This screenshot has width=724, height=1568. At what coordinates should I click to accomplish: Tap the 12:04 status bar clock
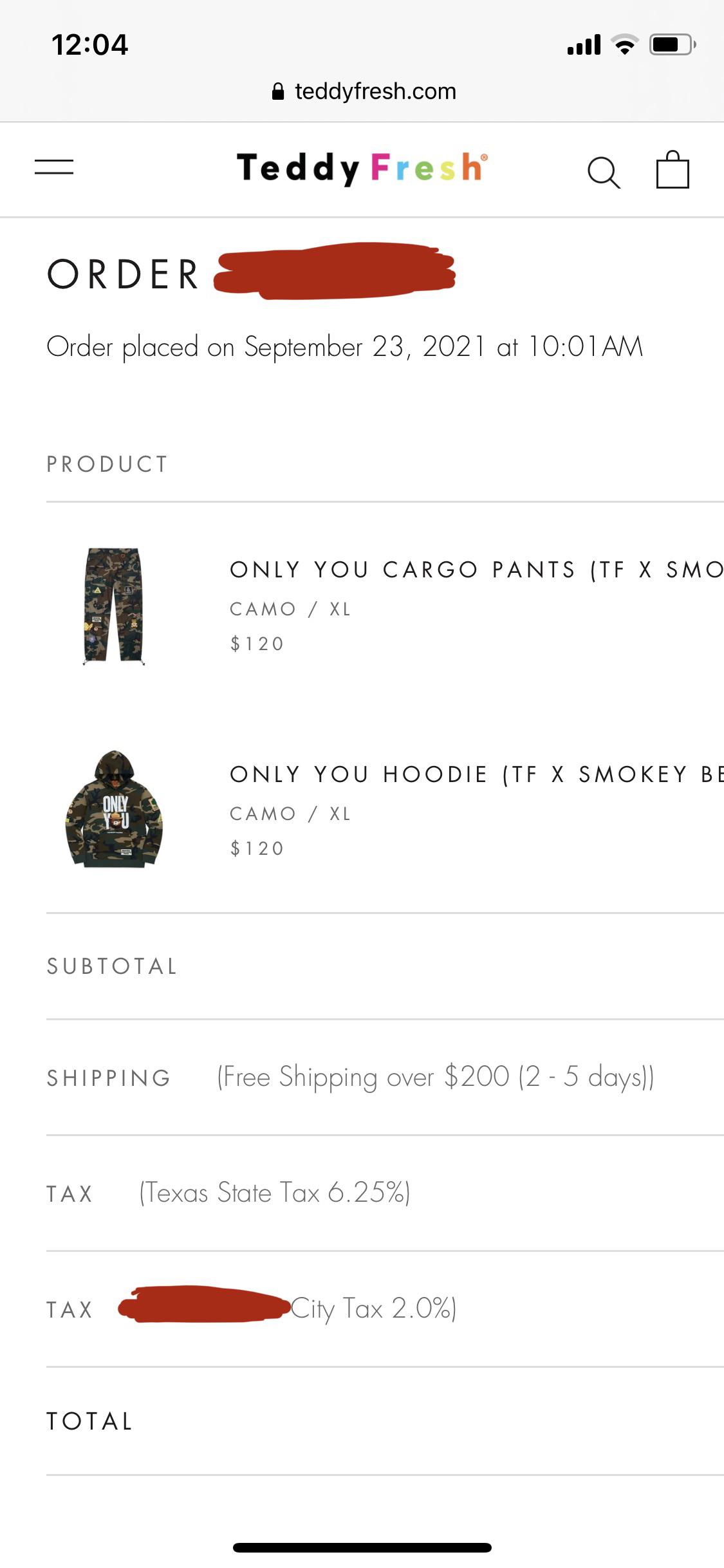coord(90,44)
